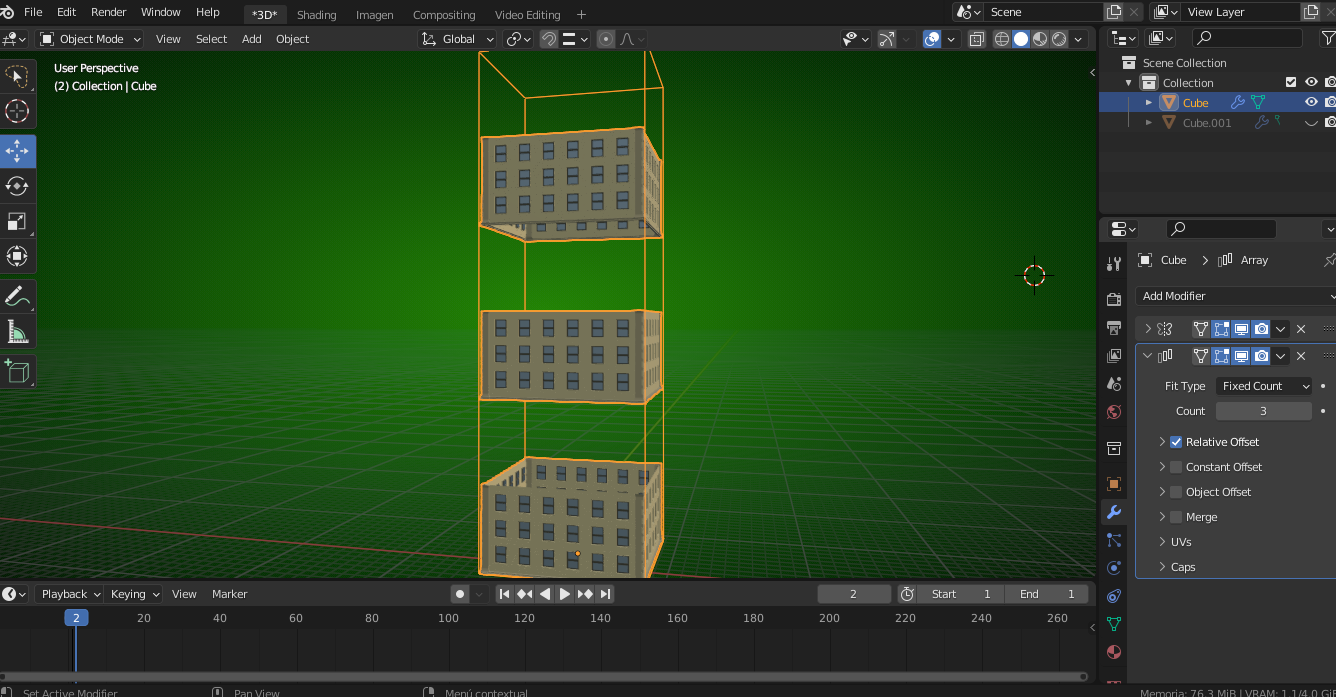Click the Start frame field
Viewport: 1336px width, 697px height.
pos(961,594)
